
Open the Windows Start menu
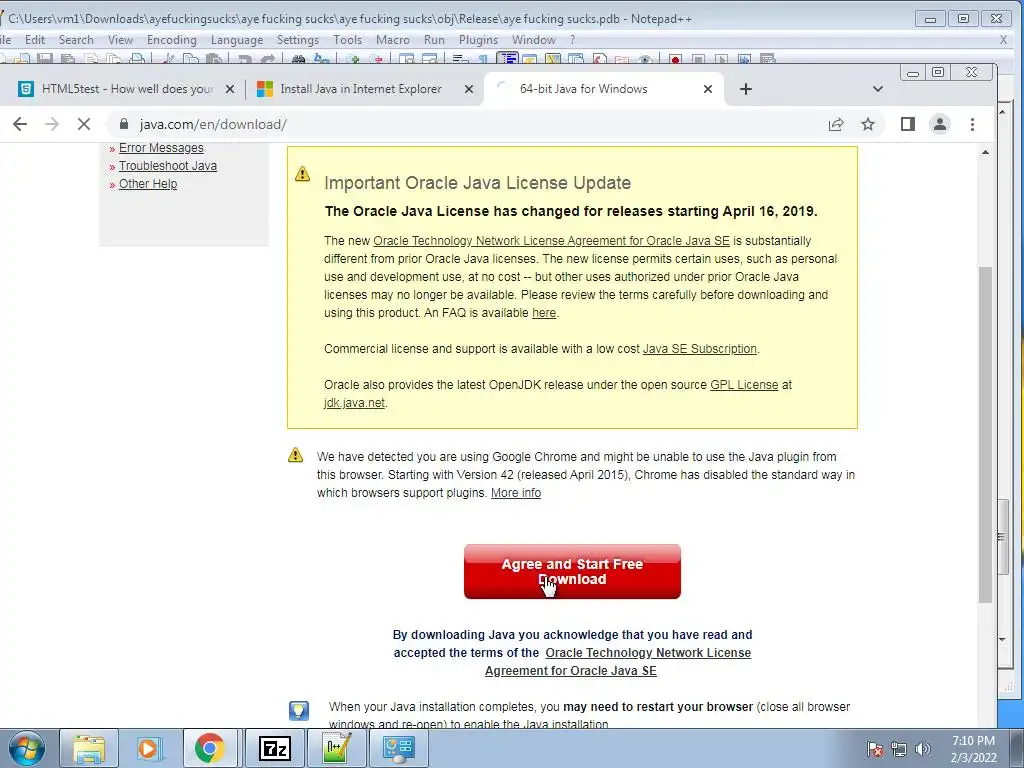pos(27,748)
